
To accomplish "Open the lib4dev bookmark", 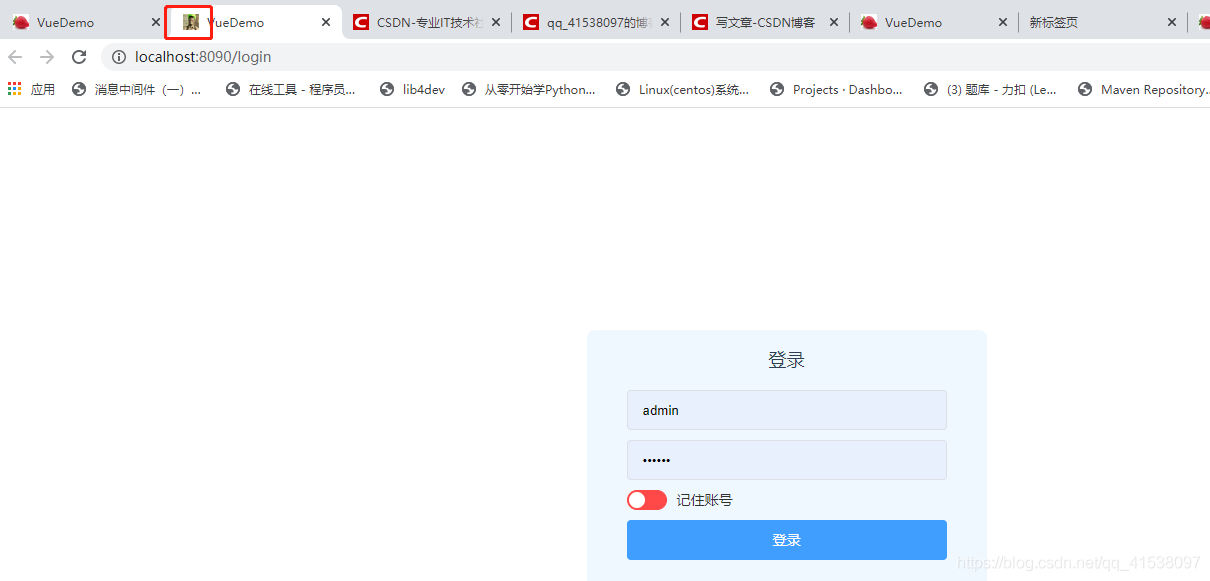I will (413, 90).
